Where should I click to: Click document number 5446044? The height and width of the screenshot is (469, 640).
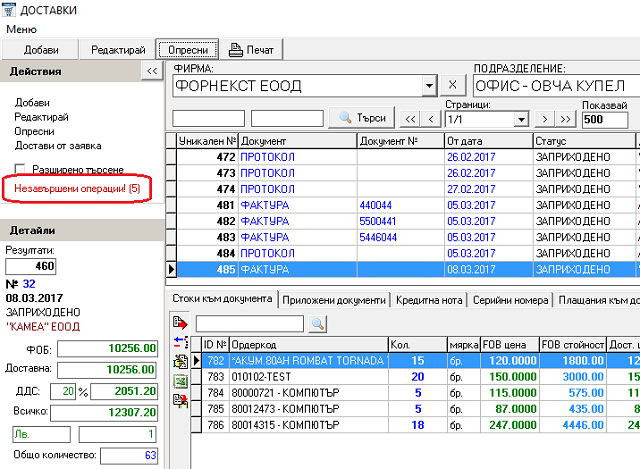point(378,237)
